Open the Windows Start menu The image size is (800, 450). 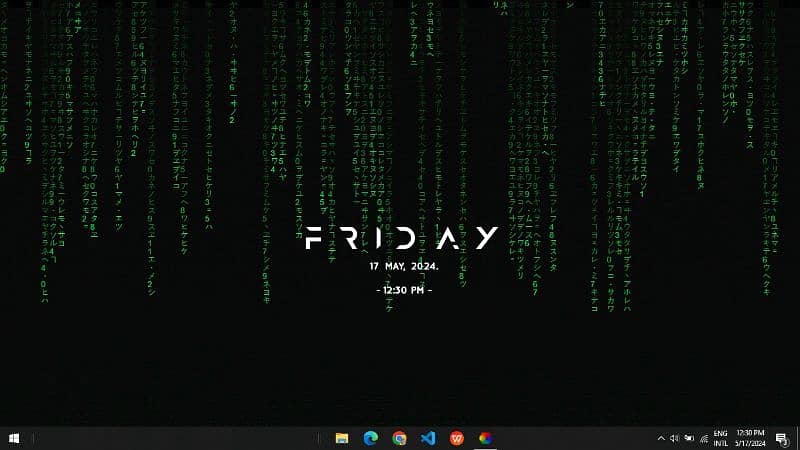pyautogui.click(x=14, y=438)
